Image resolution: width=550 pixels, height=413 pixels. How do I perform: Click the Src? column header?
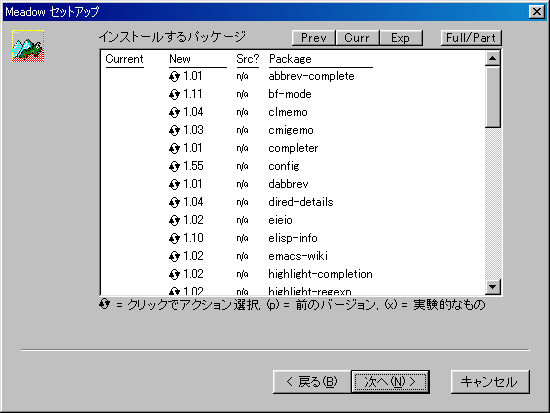(248, 59)
